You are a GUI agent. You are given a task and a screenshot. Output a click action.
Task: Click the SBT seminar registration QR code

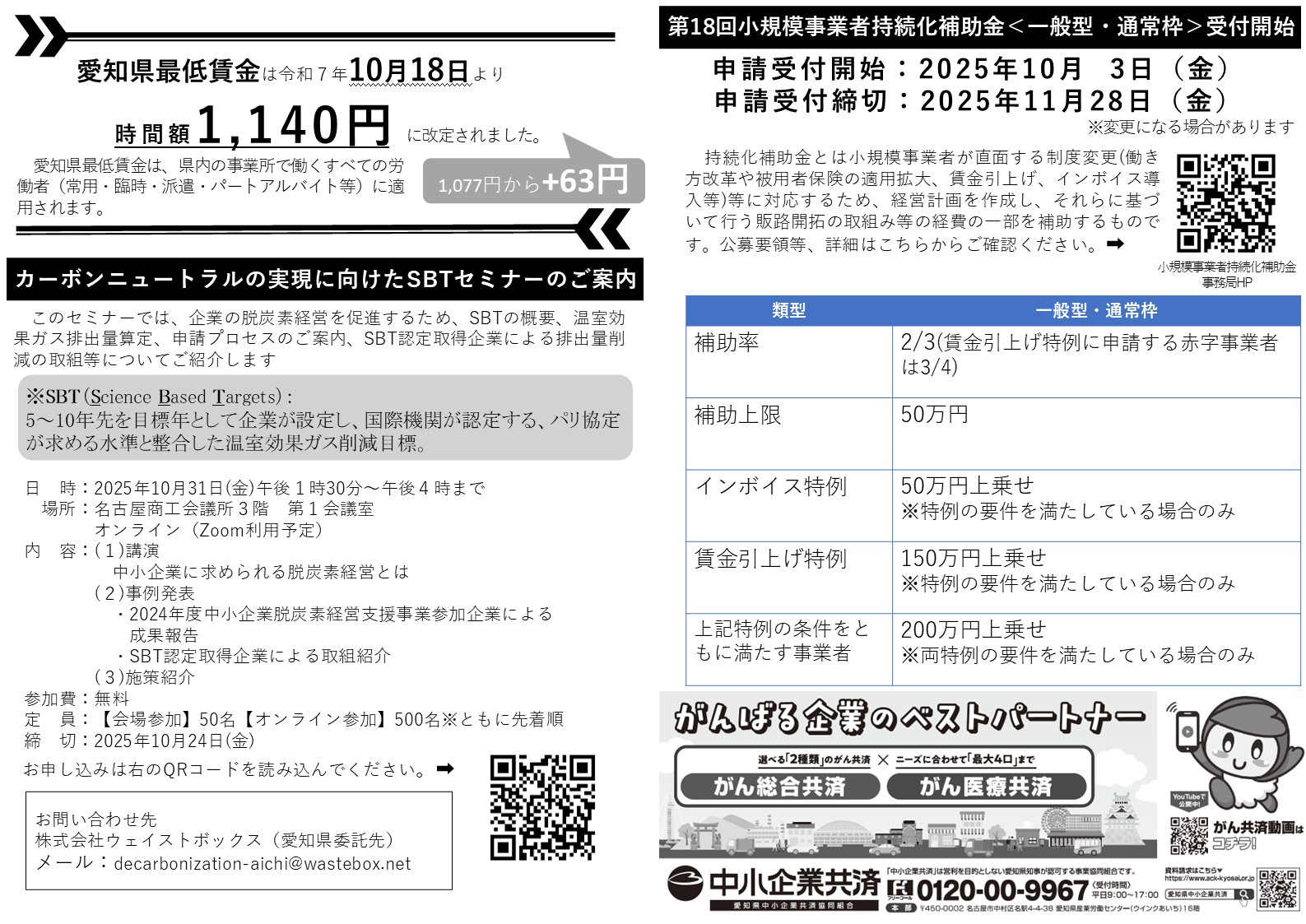point(542,807)
